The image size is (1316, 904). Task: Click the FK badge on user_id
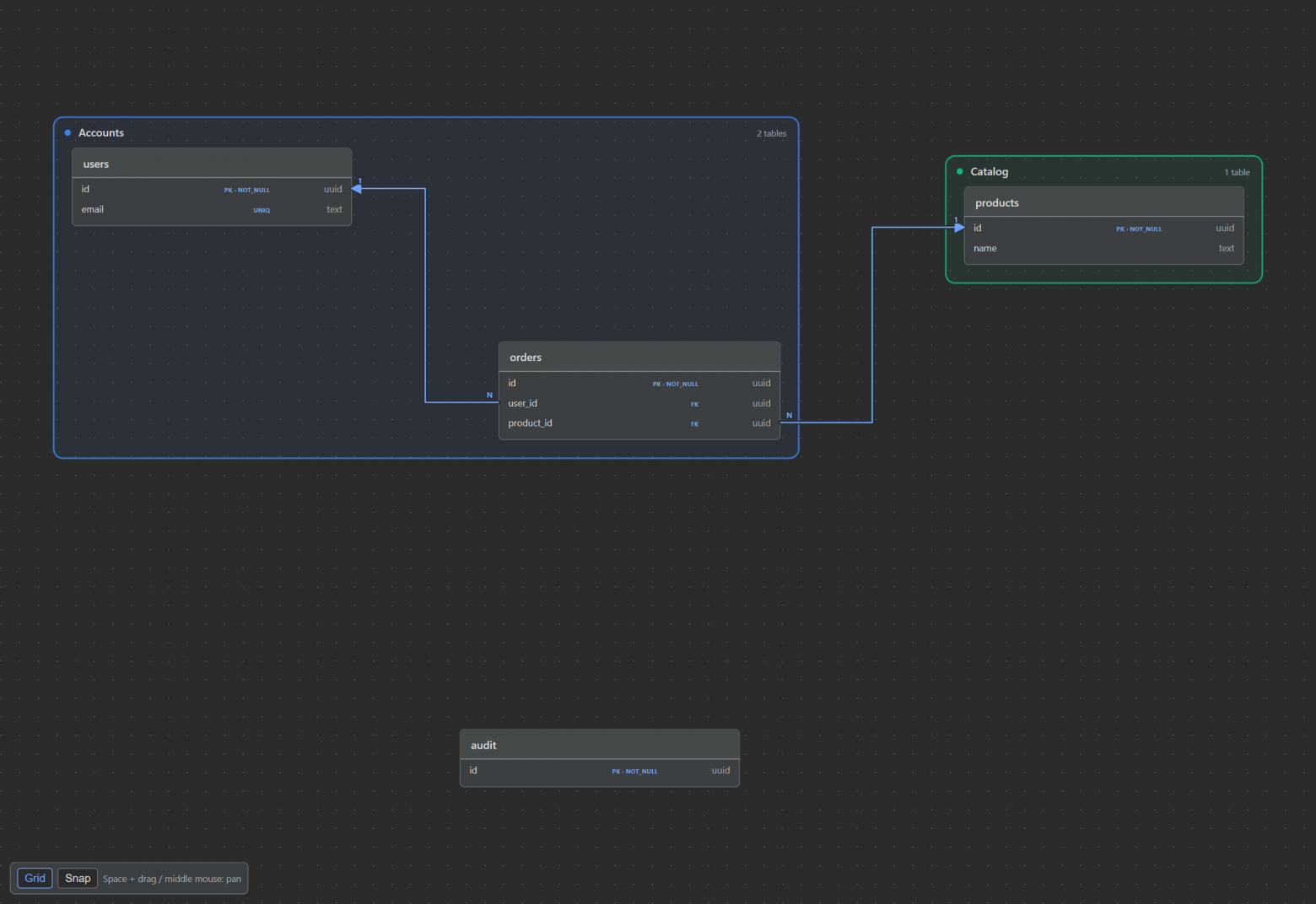pos(694,404)
